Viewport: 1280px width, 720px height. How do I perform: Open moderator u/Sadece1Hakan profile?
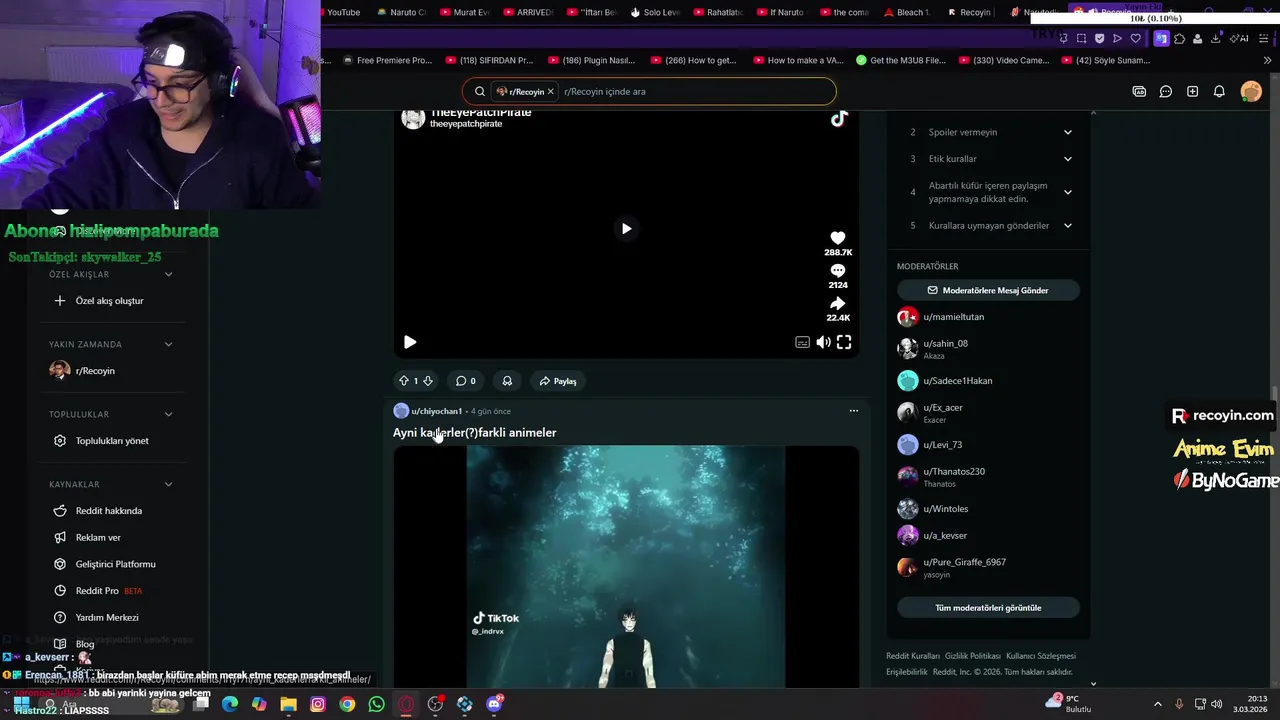[957, 381]
